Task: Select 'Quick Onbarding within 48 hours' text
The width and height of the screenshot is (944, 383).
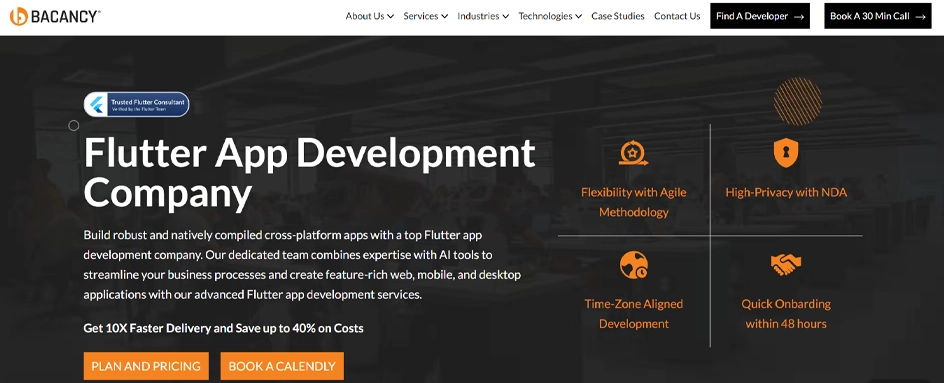Action: point(786,314)
